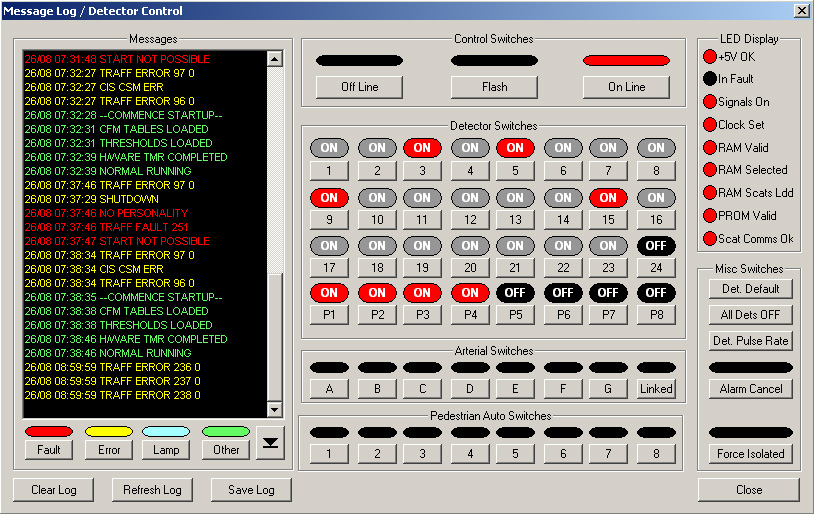Select the log line '07:38:46 NORMAL RUNNING'
Viewport: 814px width, 514px height.
point(108,354)
